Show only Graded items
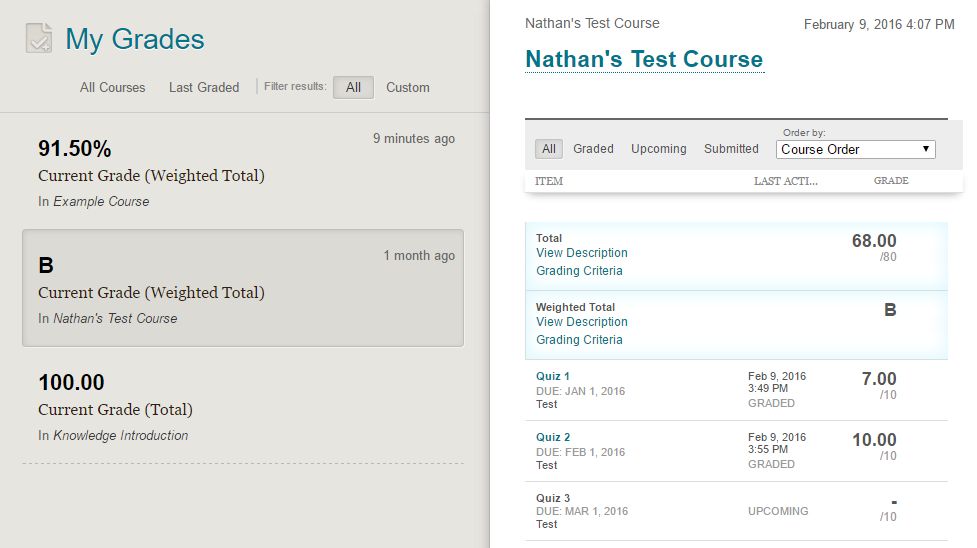Screen dimensions: 977x548 (x=593, y=149)
